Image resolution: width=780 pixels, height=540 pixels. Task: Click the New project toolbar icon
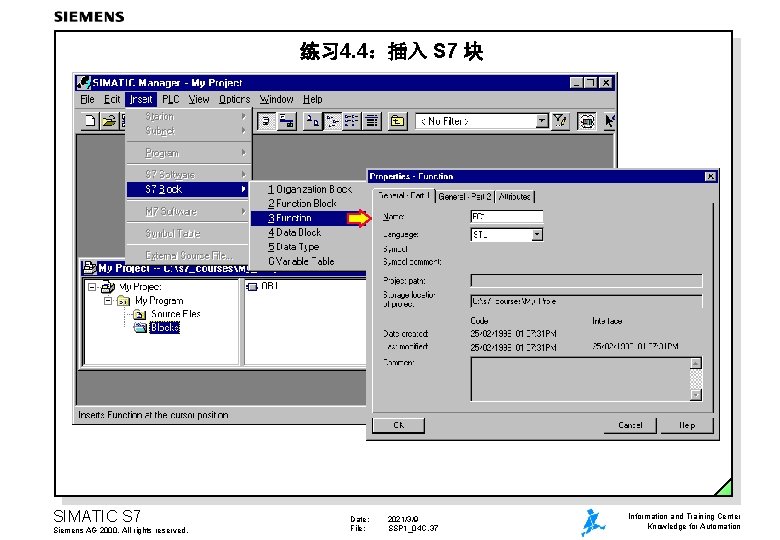tap(90, 121)
